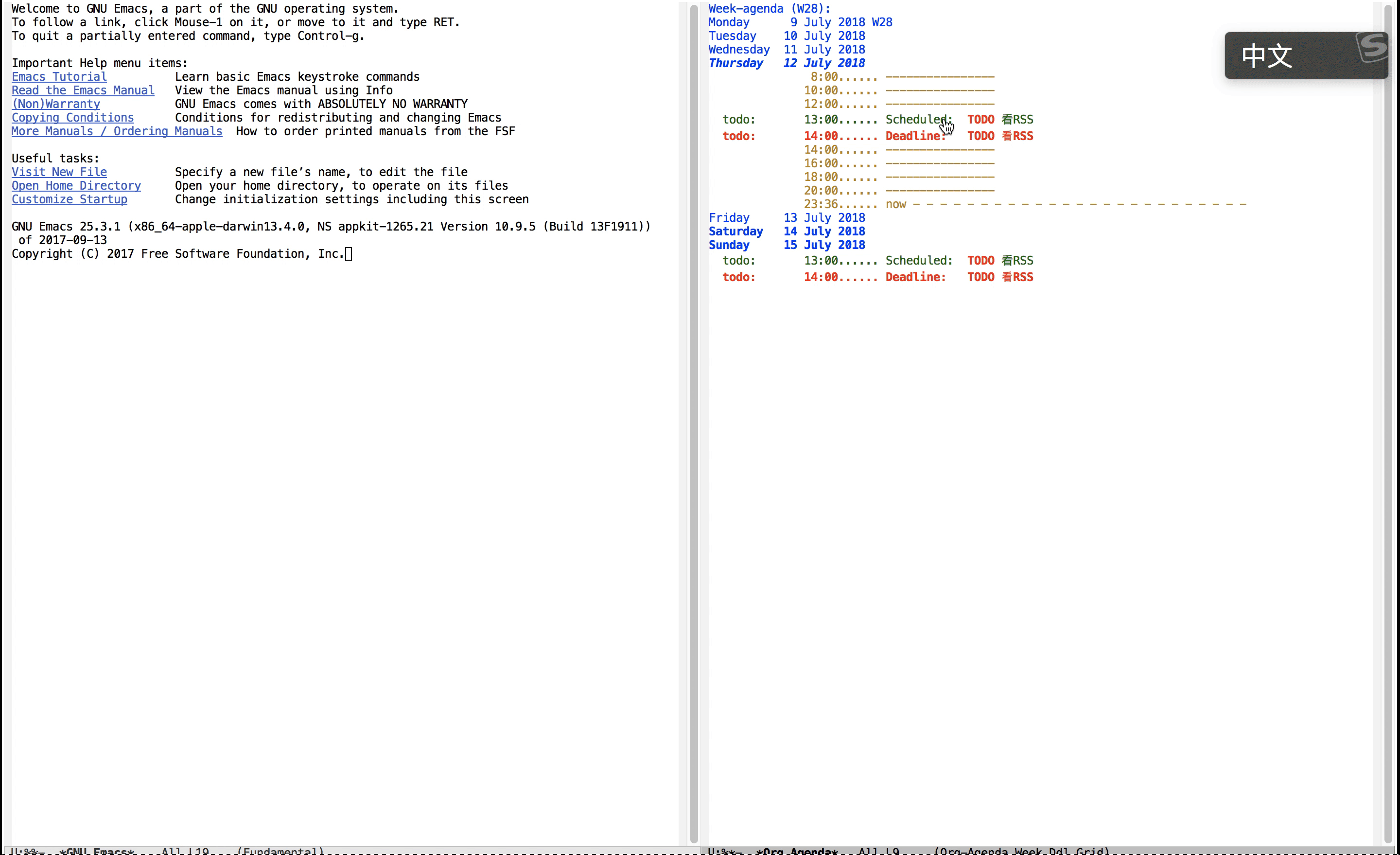Click the Saturday 14 July 2018 heading
1400x855 pixels.
tap(787, 232)
